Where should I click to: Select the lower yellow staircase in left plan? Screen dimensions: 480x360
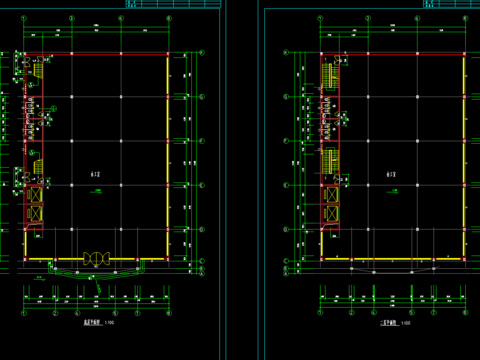click(38, 167)
